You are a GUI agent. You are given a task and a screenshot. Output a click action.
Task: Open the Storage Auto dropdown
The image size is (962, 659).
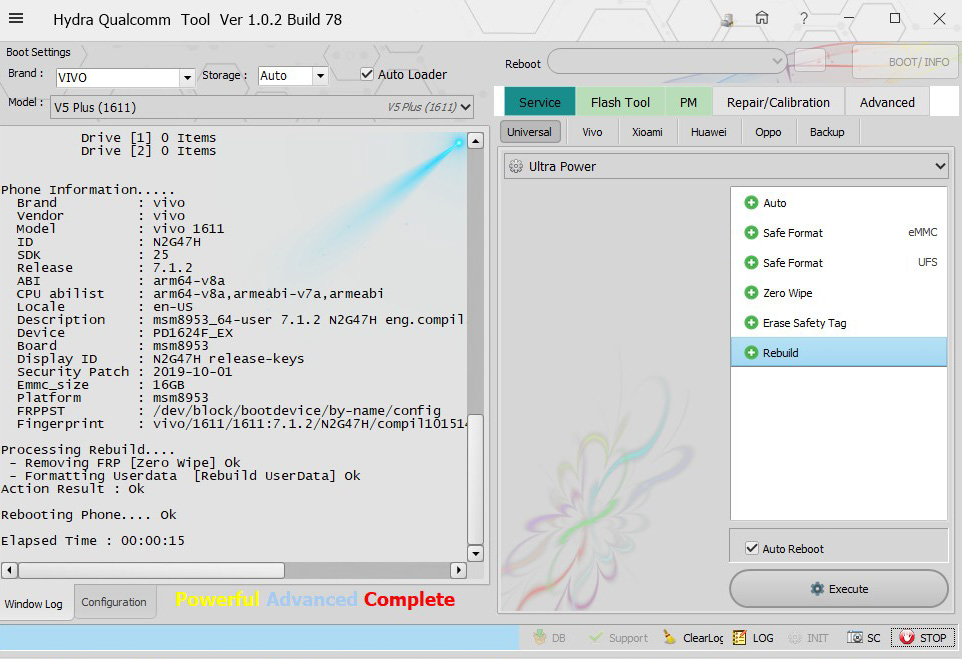320,76
